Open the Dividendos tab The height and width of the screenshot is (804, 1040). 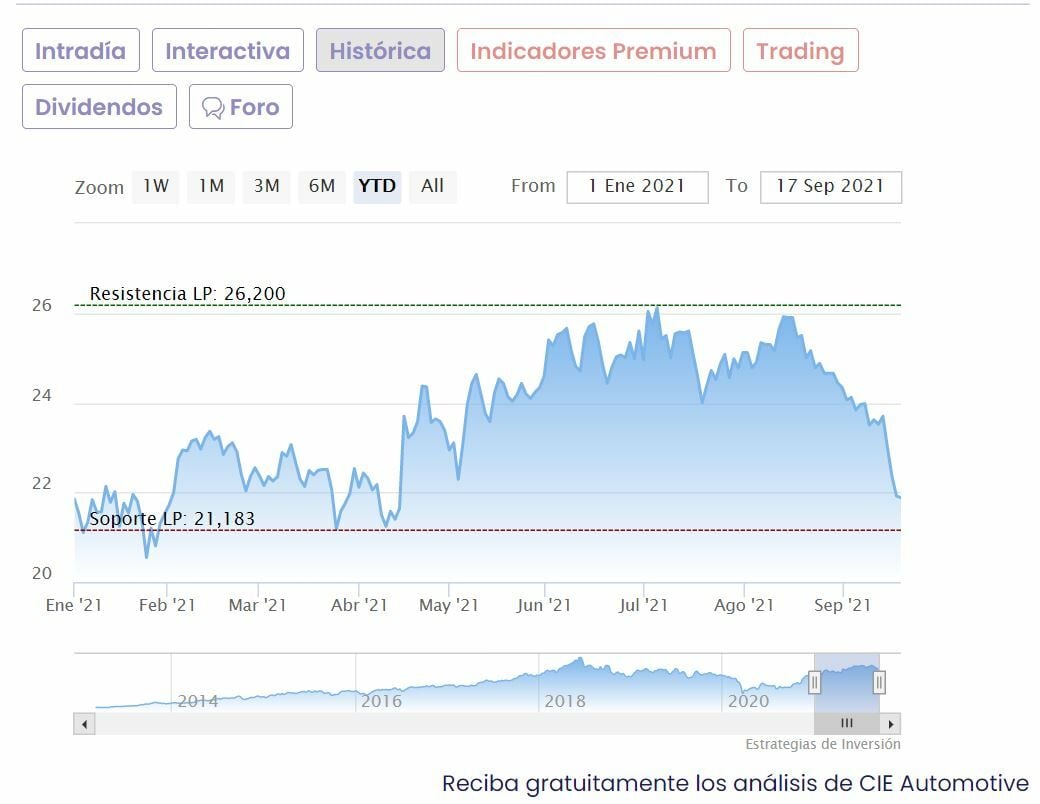point(99,107)
